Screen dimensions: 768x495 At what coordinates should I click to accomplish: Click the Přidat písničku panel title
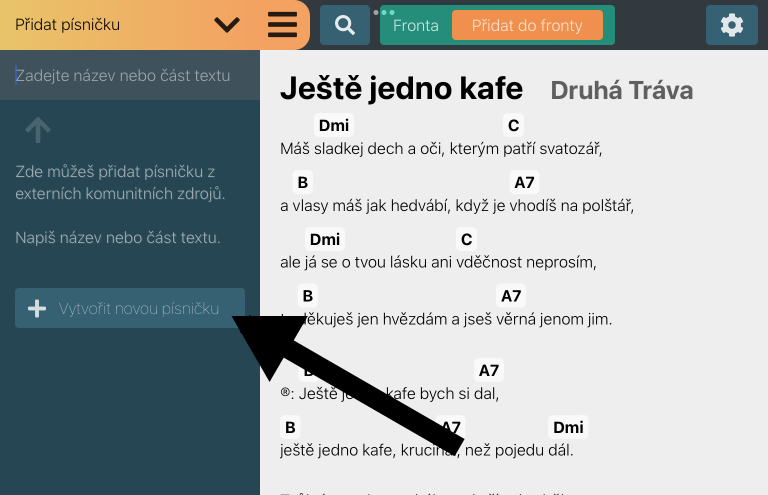(68, 24)
